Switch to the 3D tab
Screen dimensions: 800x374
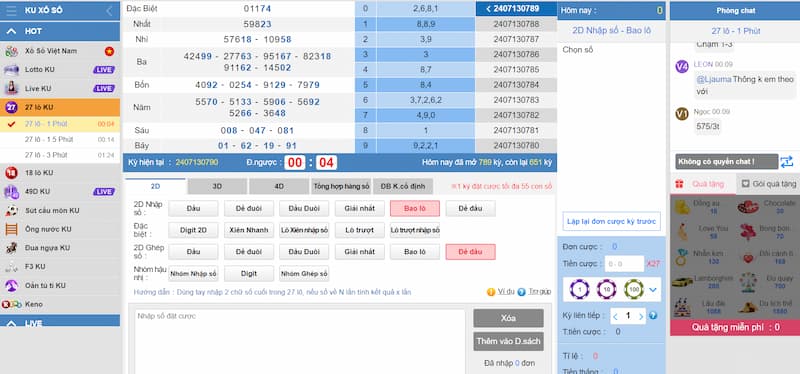tap(217, 186)
